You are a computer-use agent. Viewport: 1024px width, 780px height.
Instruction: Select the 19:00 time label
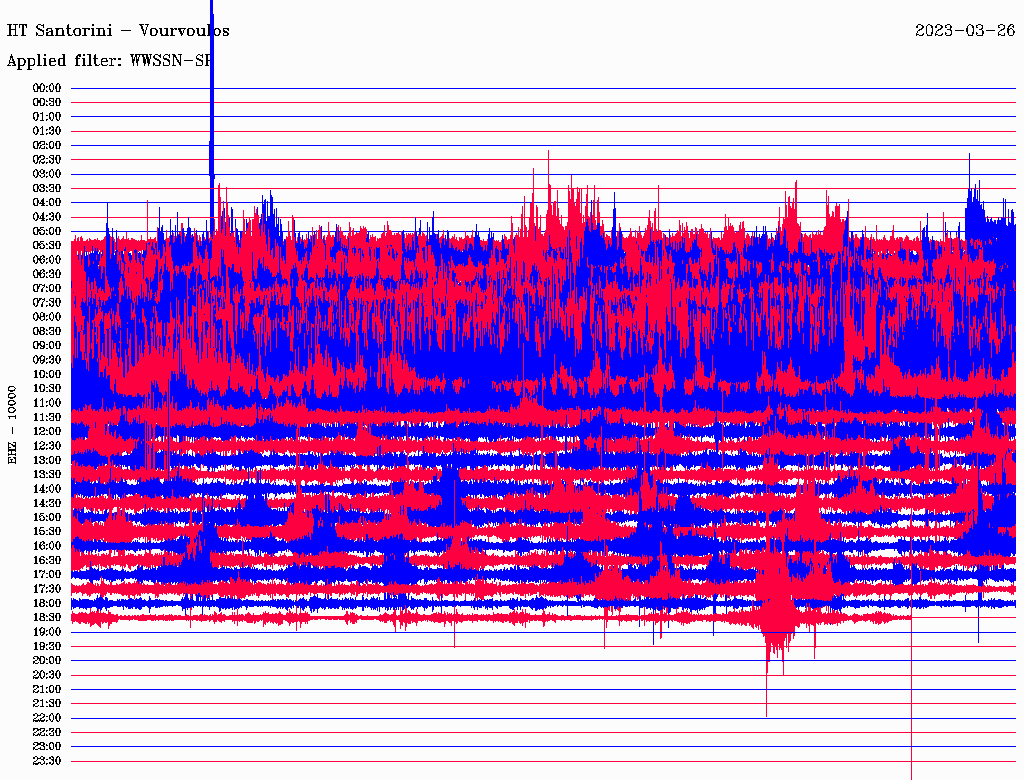tap(47, 632)
